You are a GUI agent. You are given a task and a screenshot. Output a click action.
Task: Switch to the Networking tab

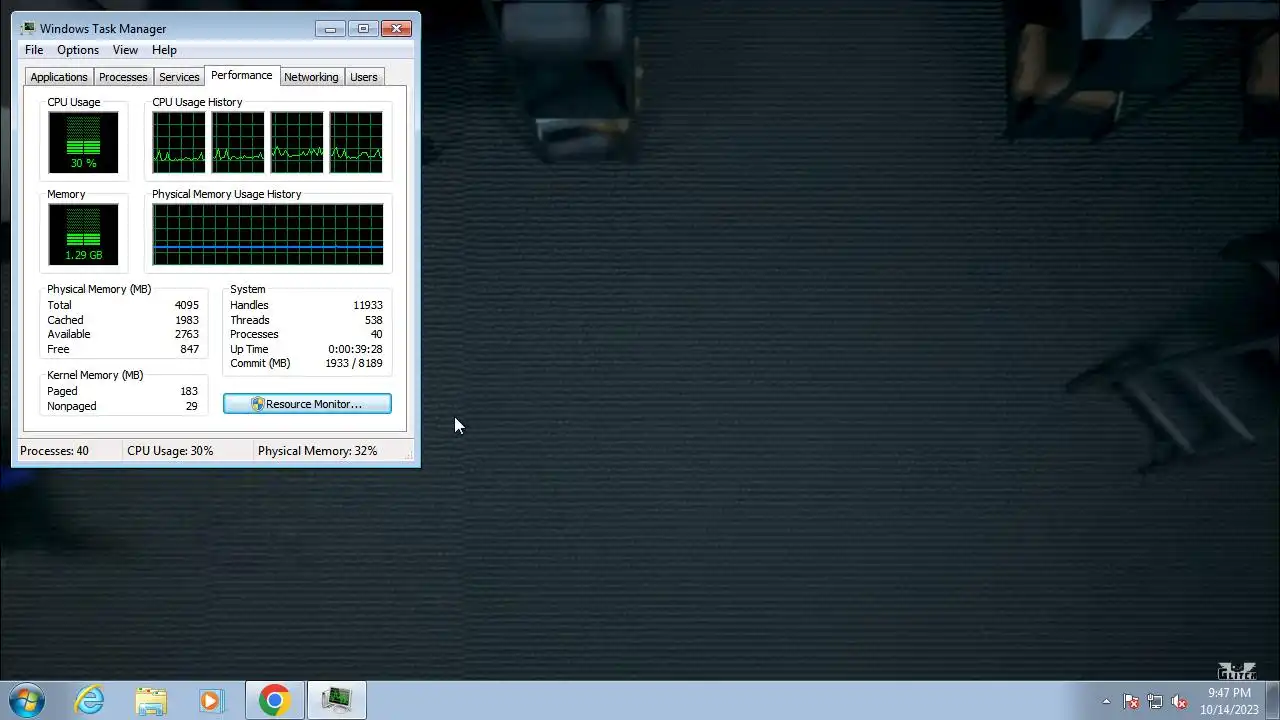[311, 77]
